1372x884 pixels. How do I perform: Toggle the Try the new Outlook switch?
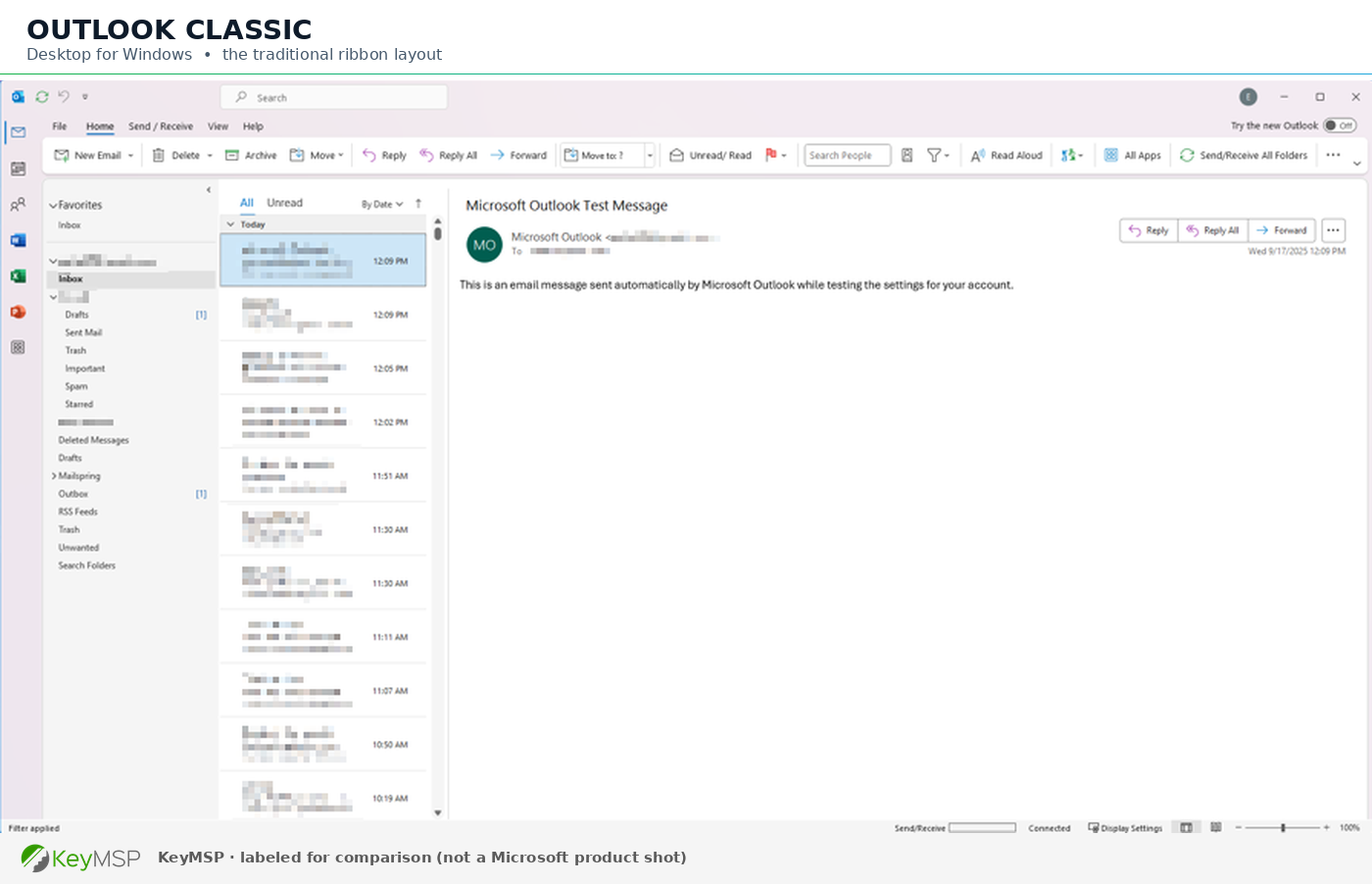pos(1340,125)
